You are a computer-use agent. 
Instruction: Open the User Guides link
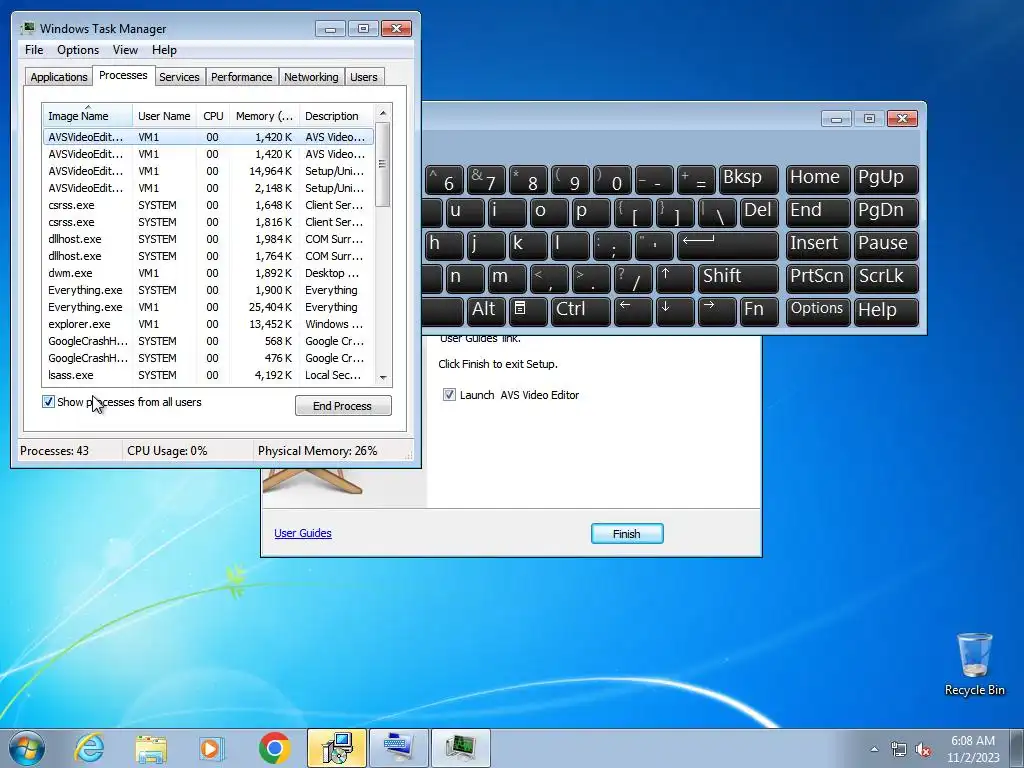click(303, 533)
